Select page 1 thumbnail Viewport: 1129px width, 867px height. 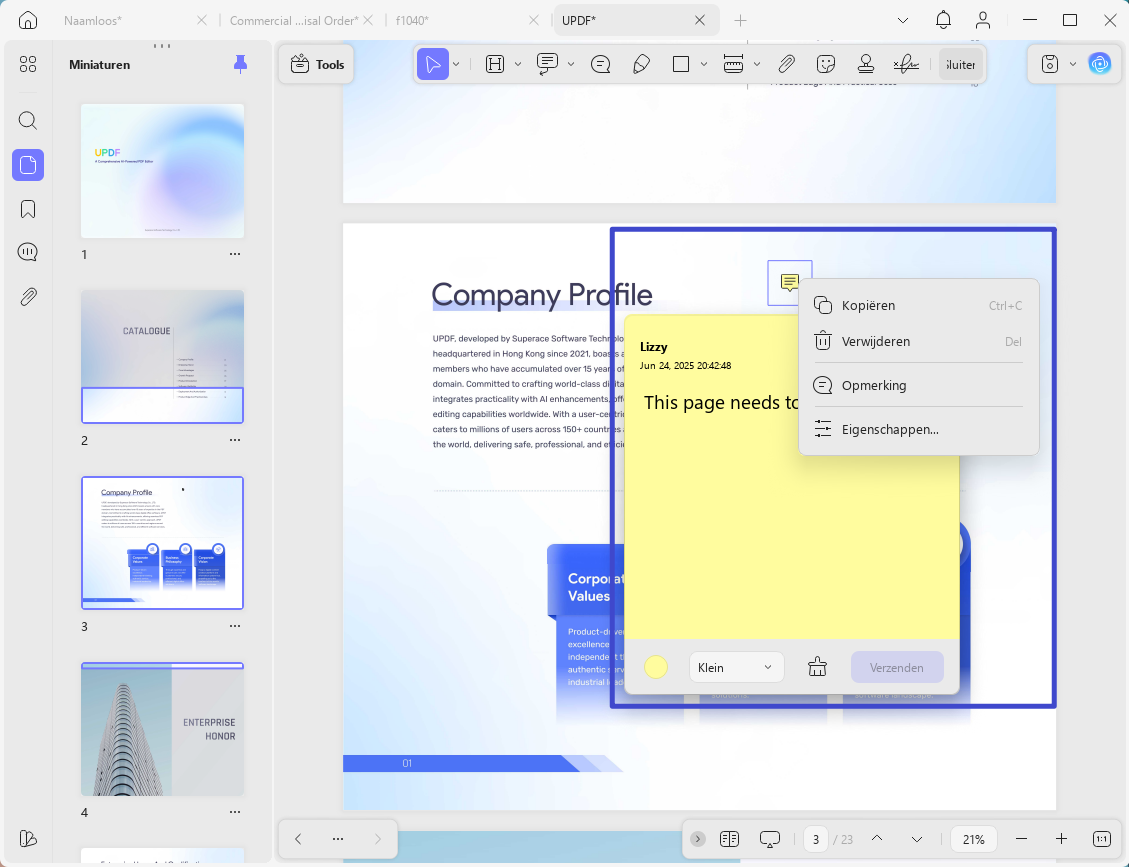coord(162,171)
